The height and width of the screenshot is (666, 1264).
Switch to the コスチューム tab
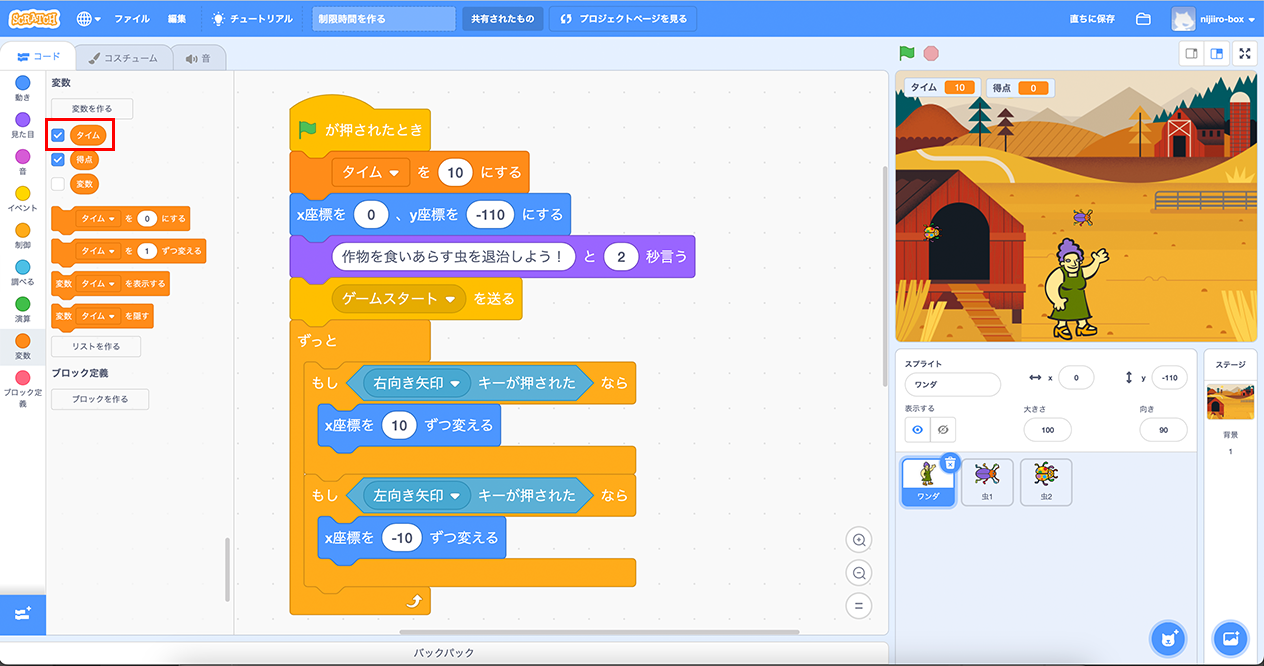point(122,58)
